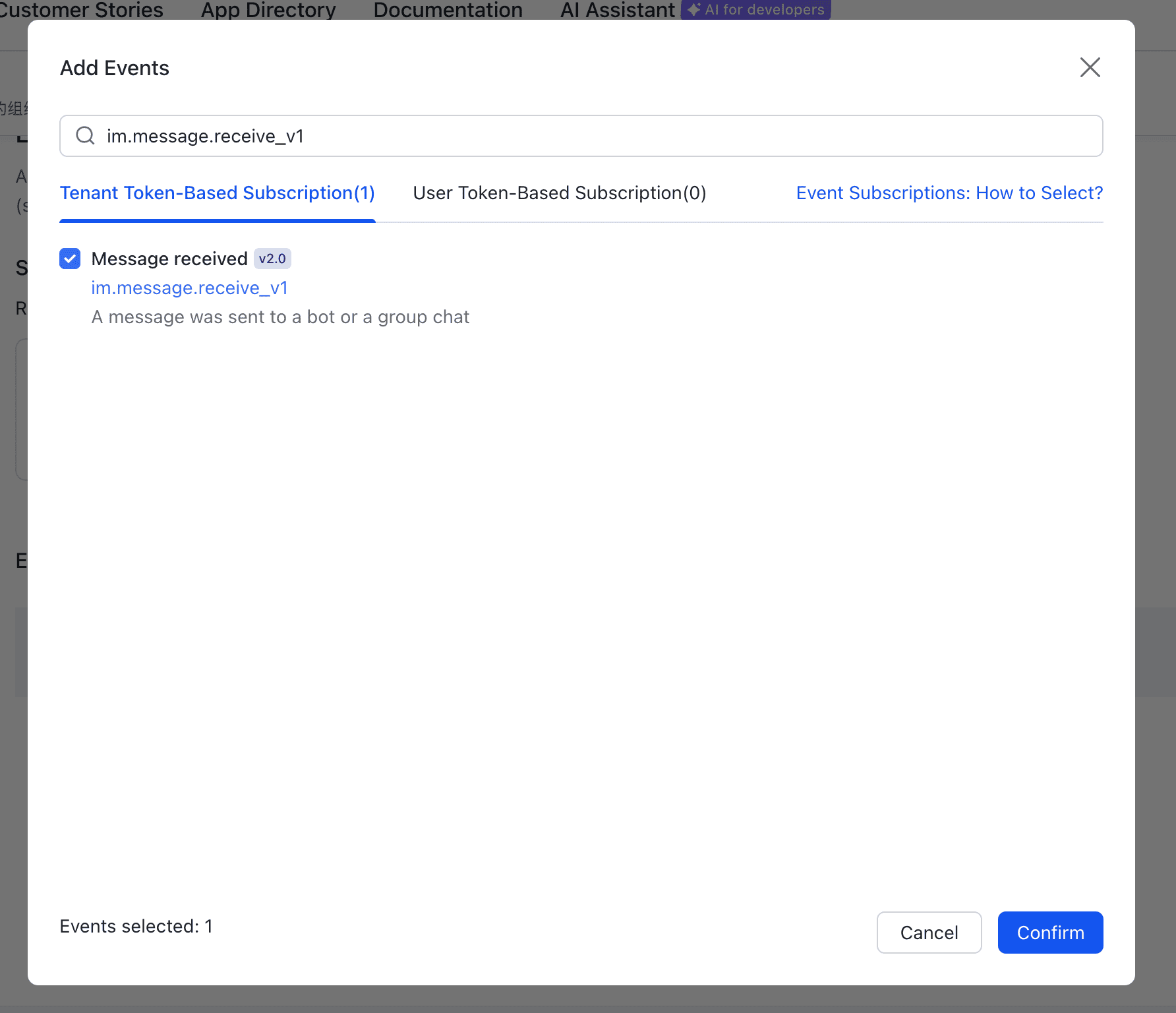Click the Add Events dialog heading
Viewport: 1176px width, 1013px height.
[115, 68]
